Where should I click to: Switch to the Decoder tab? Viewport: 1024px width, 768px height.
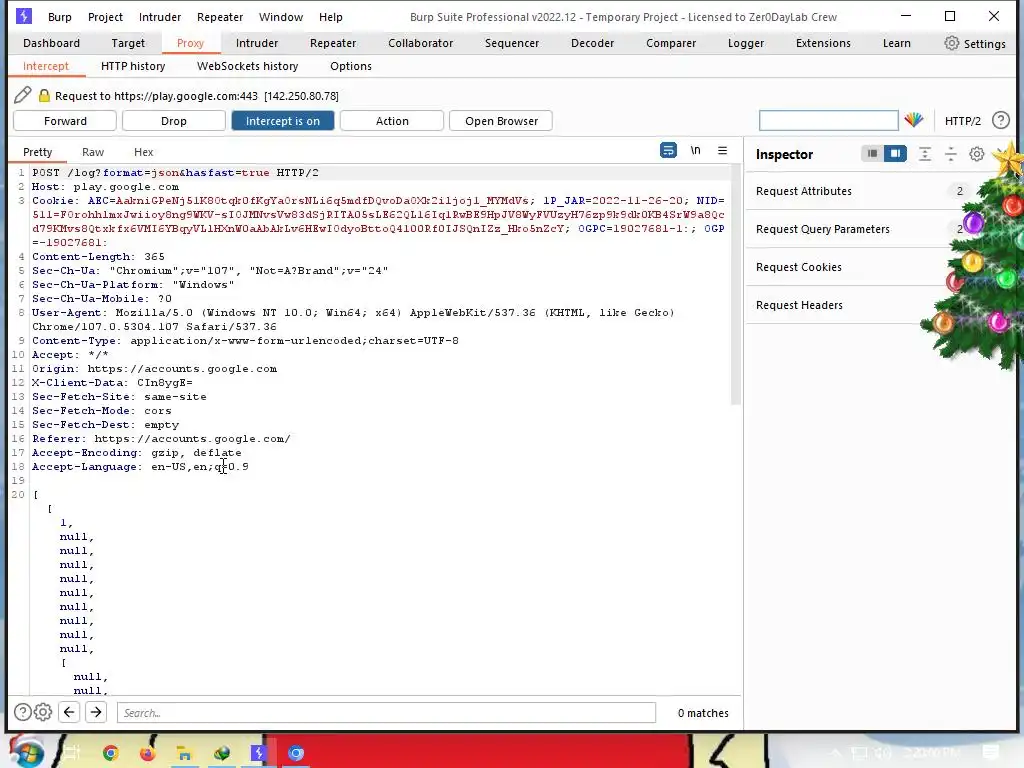pyautogui.click(x=592, y=43)
